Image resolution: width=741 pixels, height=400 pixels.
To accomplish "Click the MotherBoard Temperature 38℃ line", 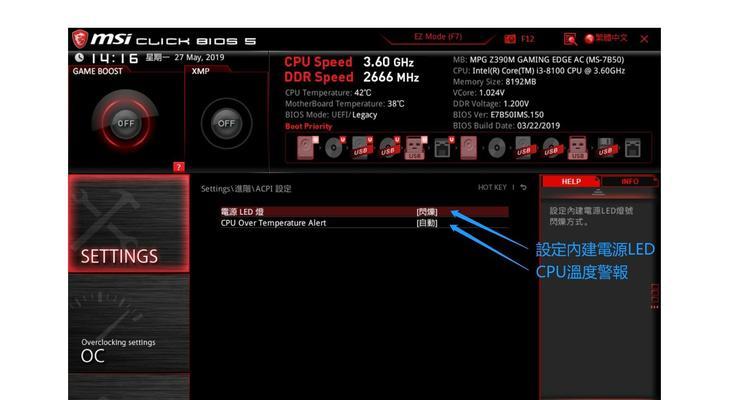I will (x=345, y=104).
